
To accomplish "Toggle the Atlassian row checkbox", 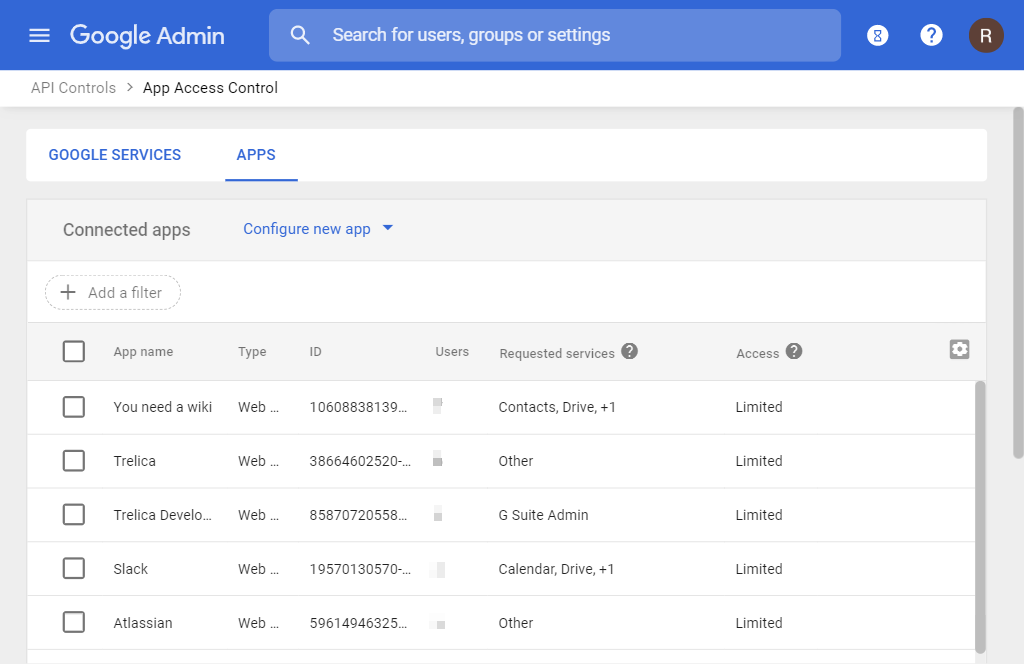I will pyautogui.click(x=74, y=623).
